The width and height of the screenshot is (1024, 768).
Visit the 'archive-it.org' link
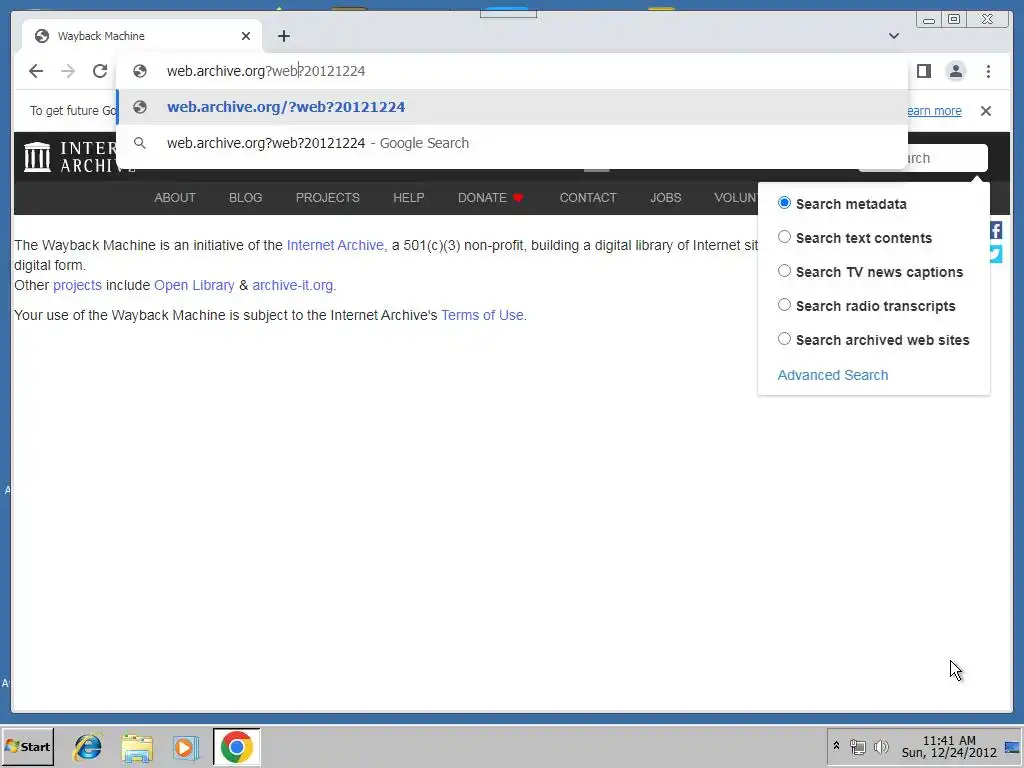[293, 285]
